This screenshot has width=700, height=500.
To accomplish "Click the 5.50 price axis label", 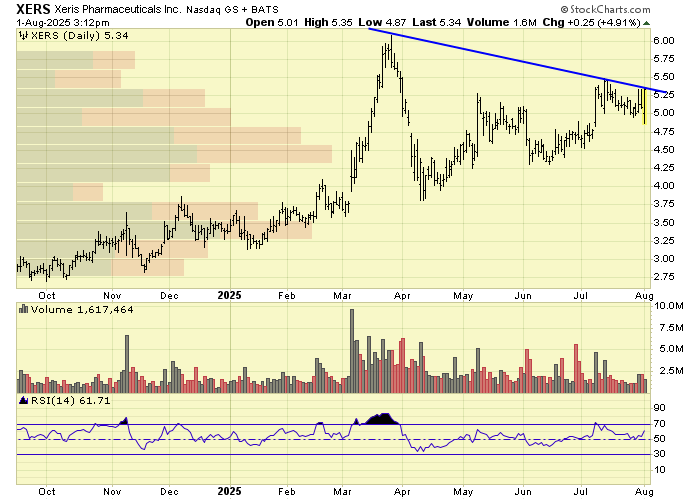I will (664, 77).
